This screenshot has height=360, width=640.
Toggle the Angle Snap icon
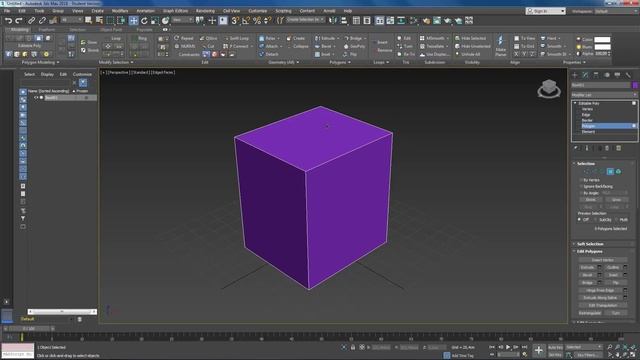(x=246, y=20)
